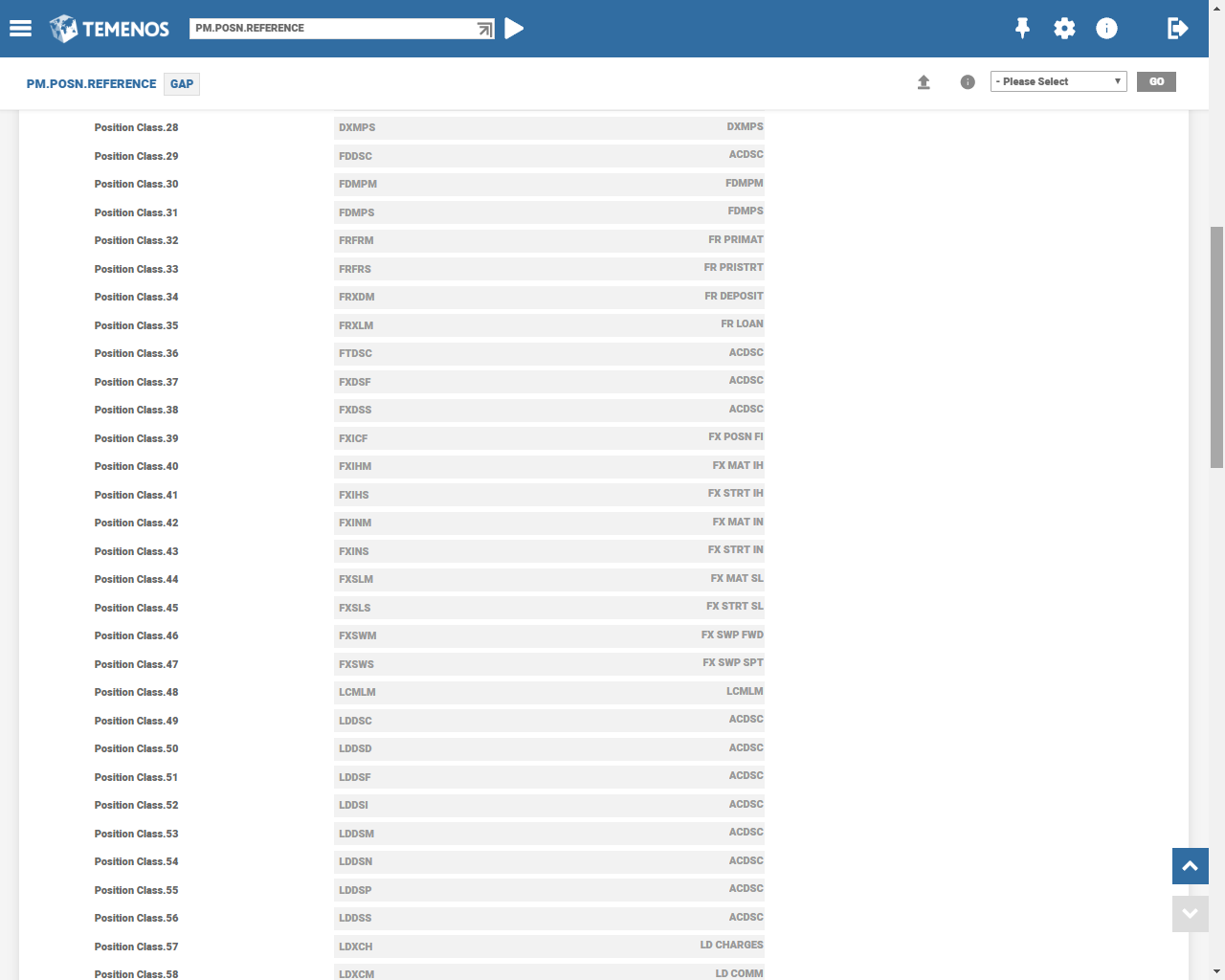Screen dimensions: 1225x980
Task: Click in the PM.POSN.REFERENCE command field
Action: tap(330, 29)
